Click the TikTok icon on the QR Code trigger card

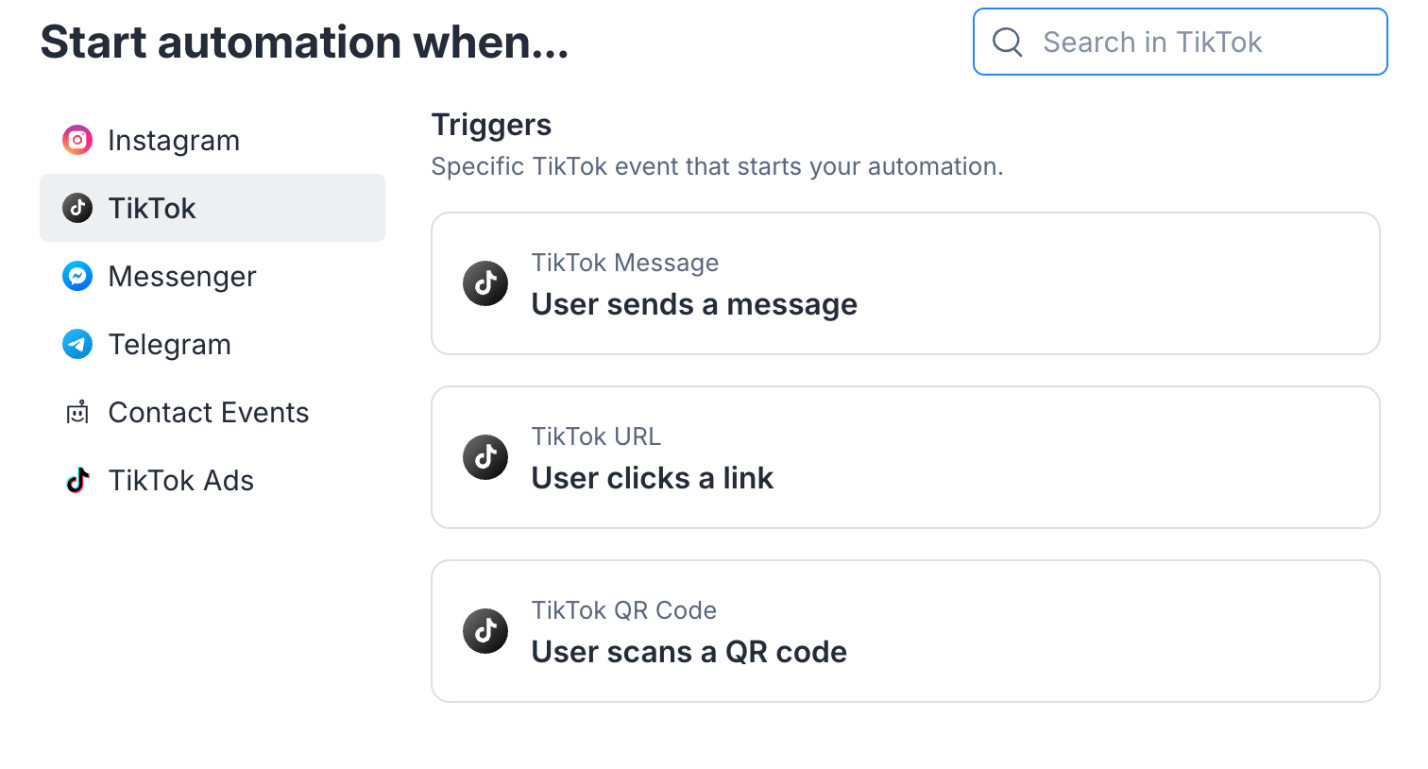pos(485,631)
